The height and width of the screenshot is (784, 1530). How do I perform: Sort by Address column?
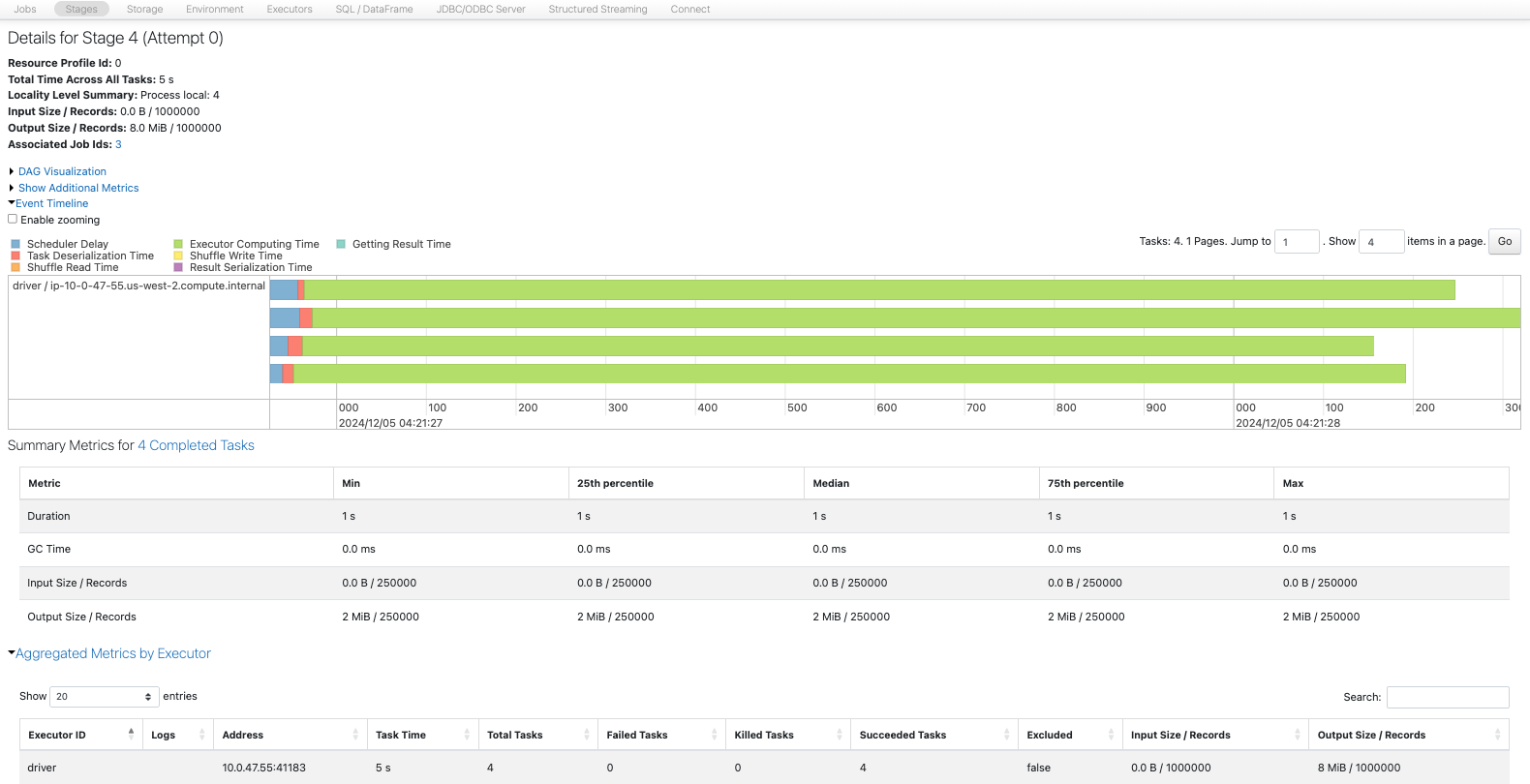pos(291,735)
